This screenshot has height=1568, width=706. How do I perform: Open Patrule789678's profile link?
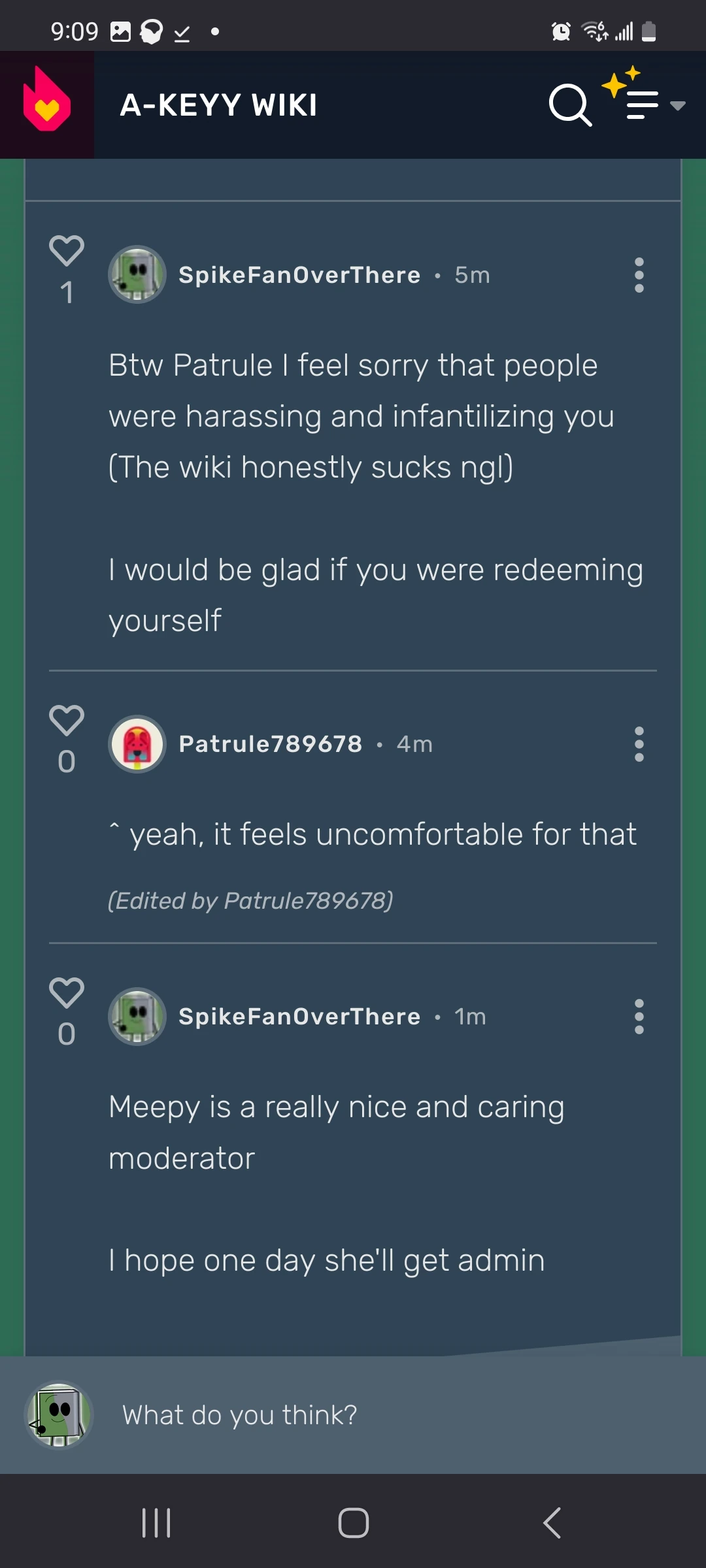pos(269,743)
